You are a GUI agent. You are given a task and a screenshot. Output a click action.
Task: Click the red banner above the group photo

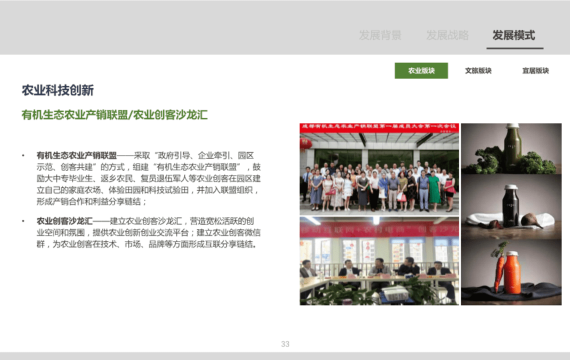tap(379, 128)
